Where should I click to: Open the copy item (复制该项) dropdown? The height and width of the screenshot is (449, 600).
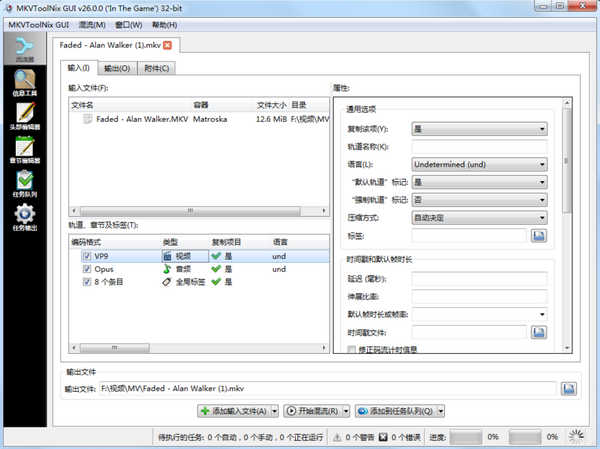tap(479, 129)
